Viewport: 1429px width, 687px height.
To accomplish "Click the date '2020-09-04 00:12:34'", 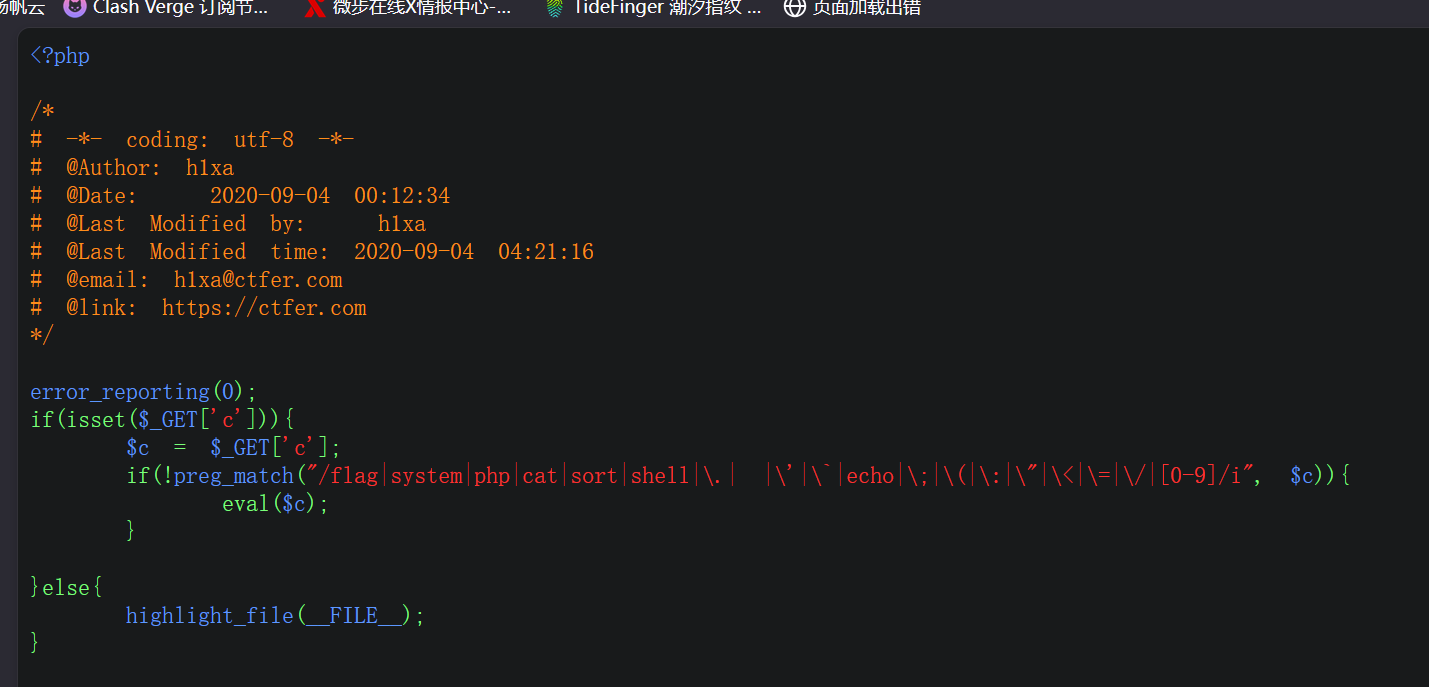I will 330,196.
